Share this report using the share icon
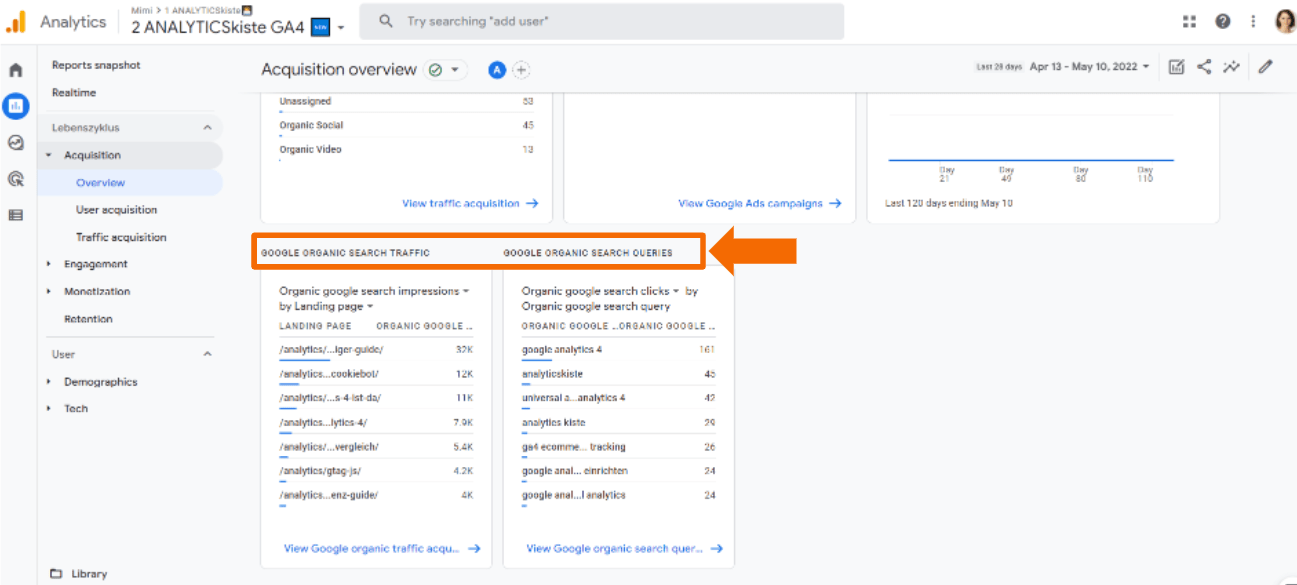Image resolution: width=1297 pixels, height=585 pixels. [x=1203, y=66]
